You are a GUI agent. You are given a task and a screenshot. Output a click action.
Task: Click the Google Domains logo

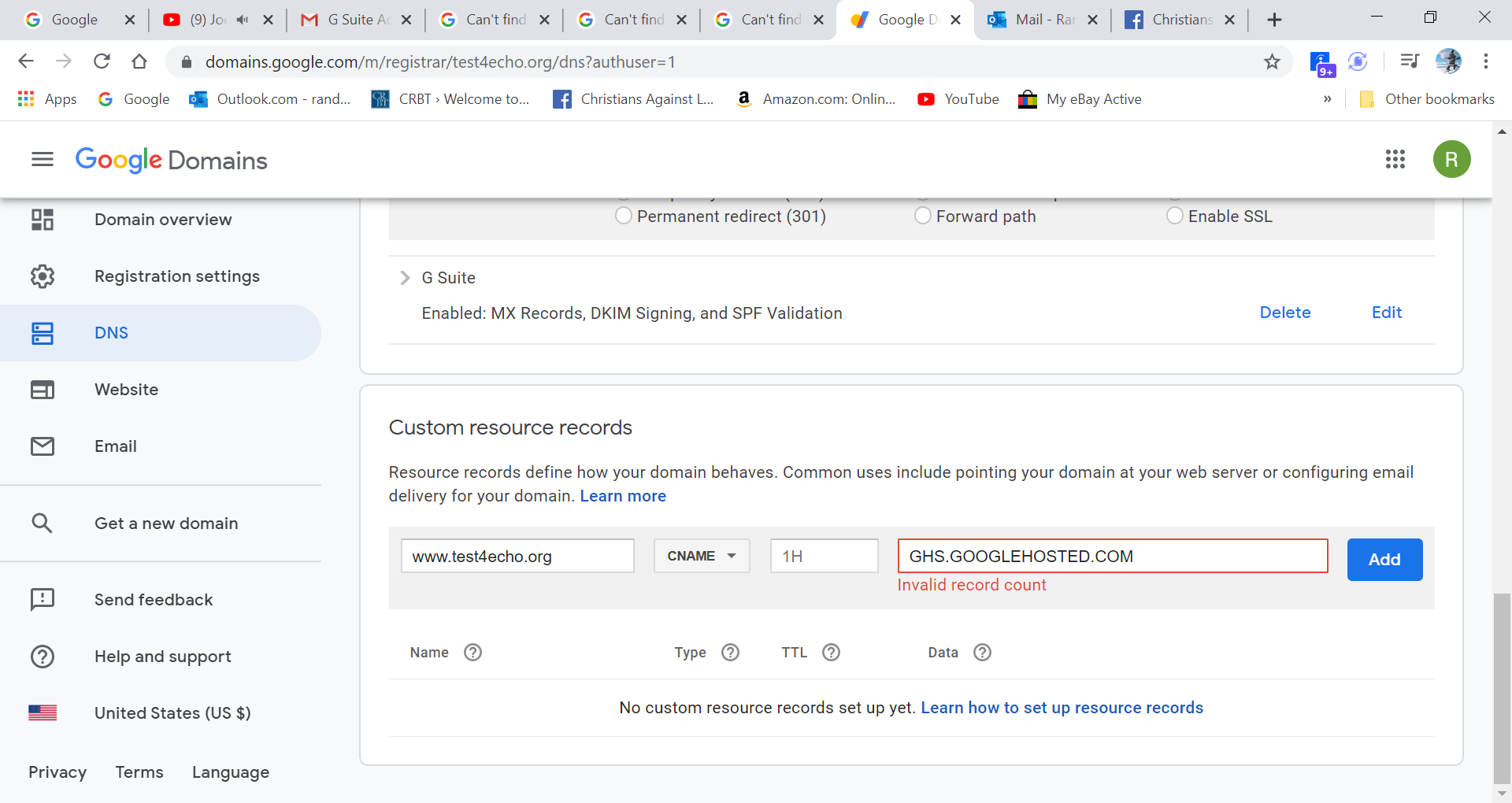tap(172, 160)
